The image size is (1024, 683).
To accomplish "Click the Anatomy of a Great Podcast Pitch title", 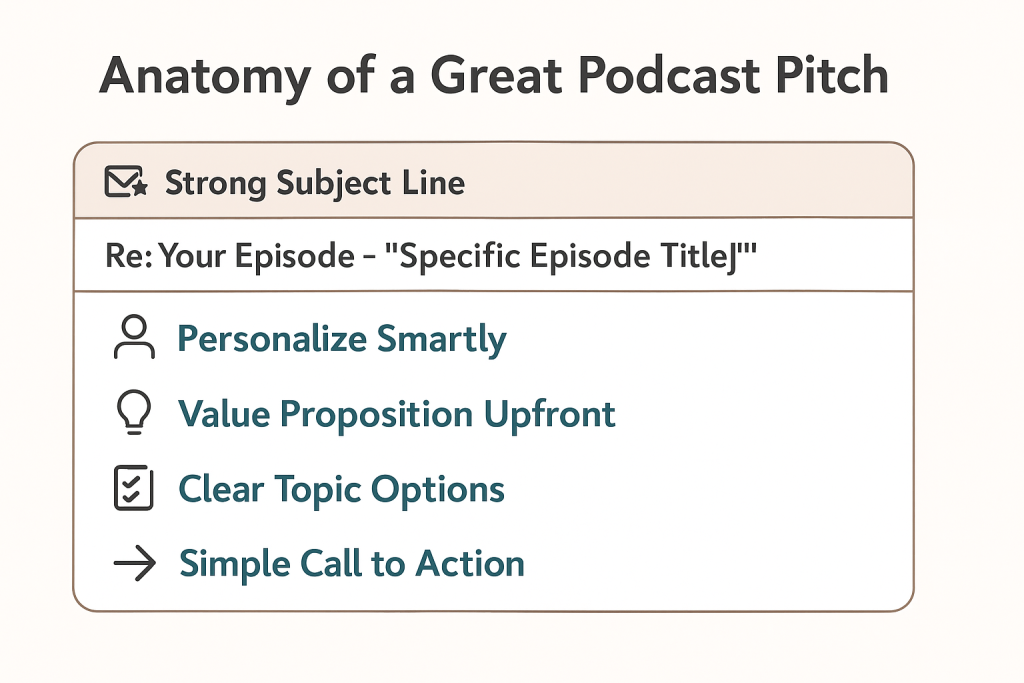I will pyautogui.click(x=494, y=77).
